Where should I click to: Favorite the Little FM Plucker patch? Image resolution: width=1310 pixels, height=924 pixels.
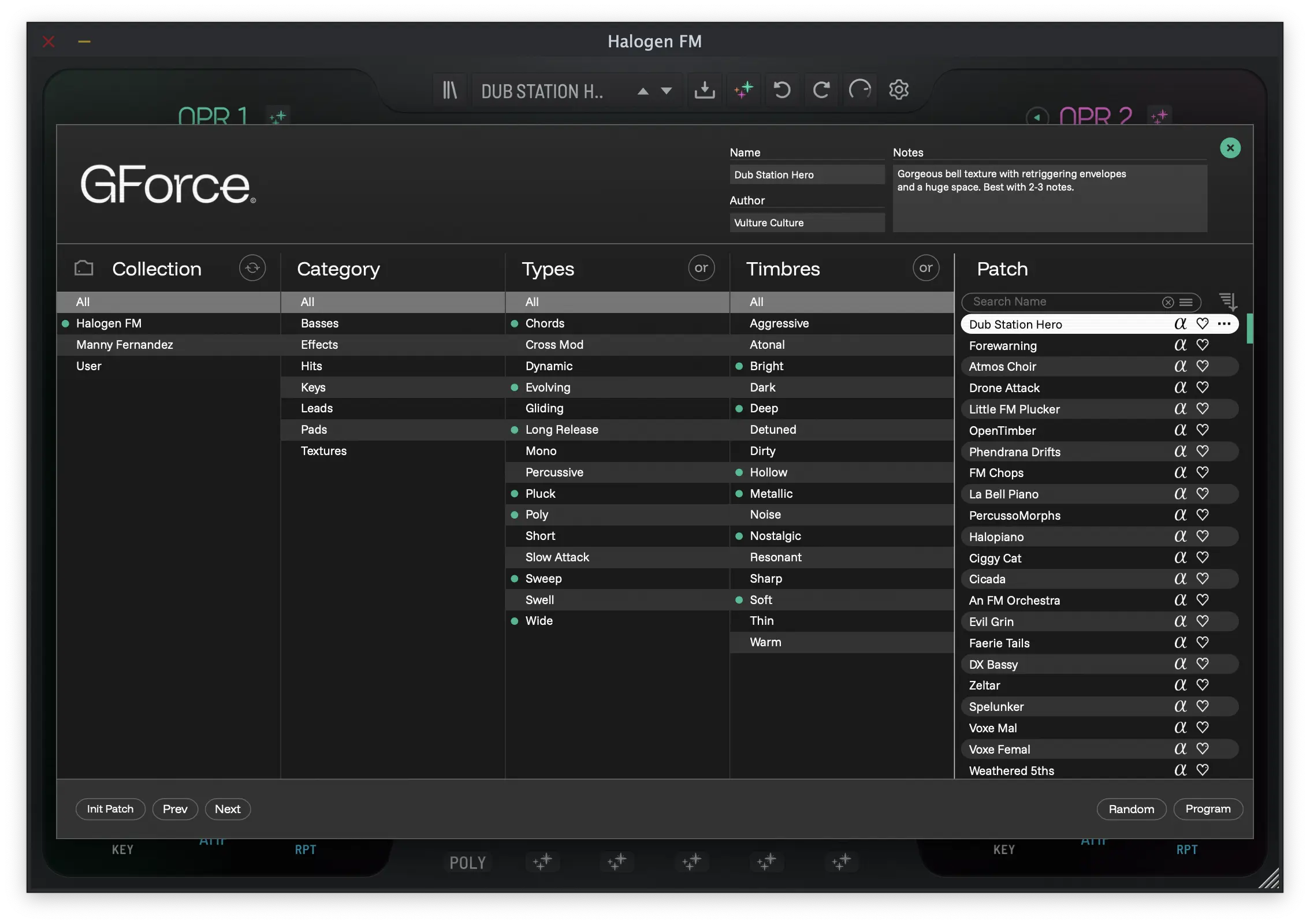1203,409
